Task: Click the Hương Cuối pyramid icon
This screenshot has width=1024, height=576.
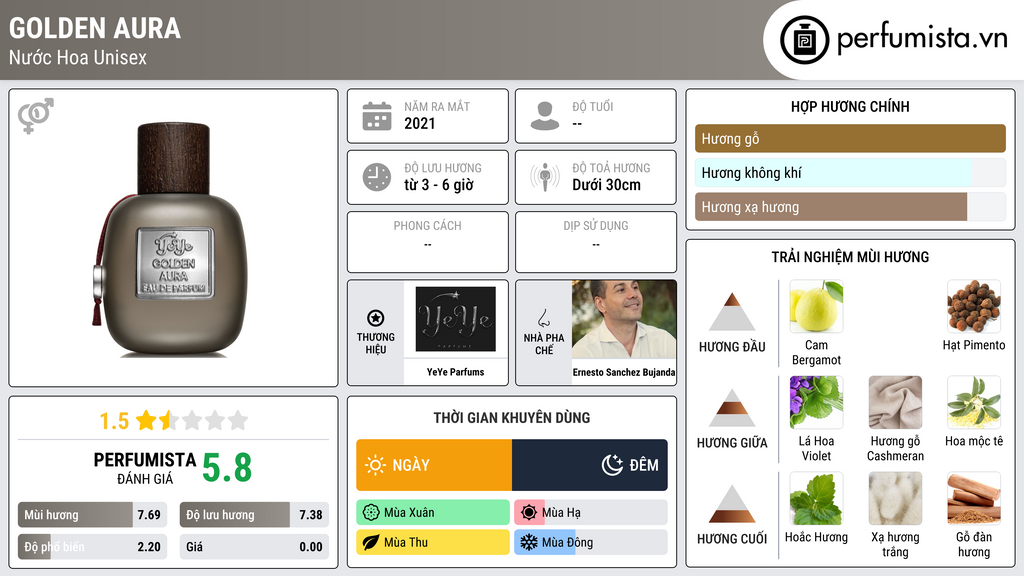Action: (x=732, y=504)
